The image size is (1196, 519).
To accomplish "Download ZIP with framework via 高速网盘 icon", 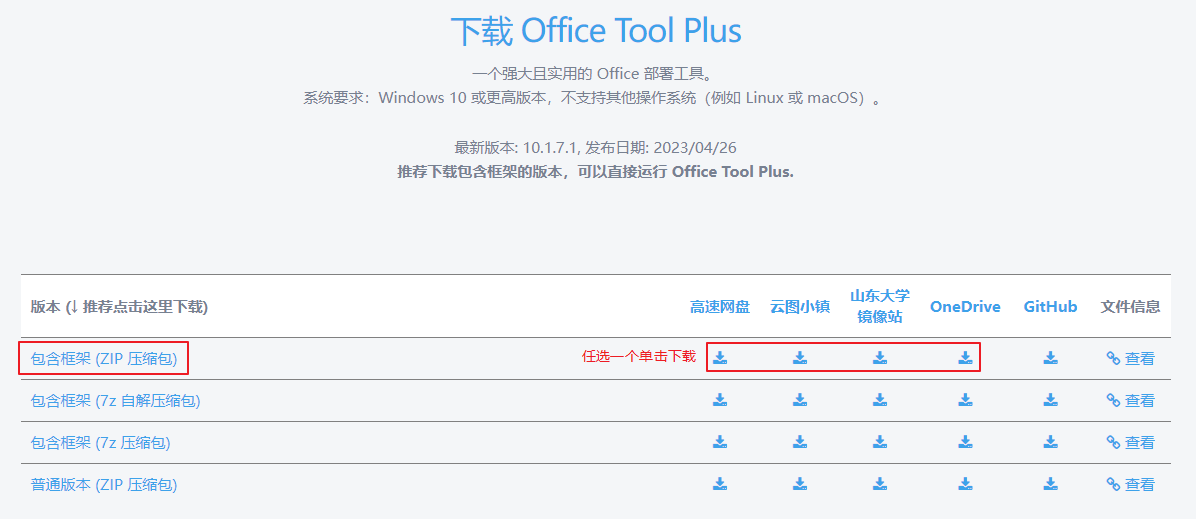I will pyautogui.click(x=720, y=357).
